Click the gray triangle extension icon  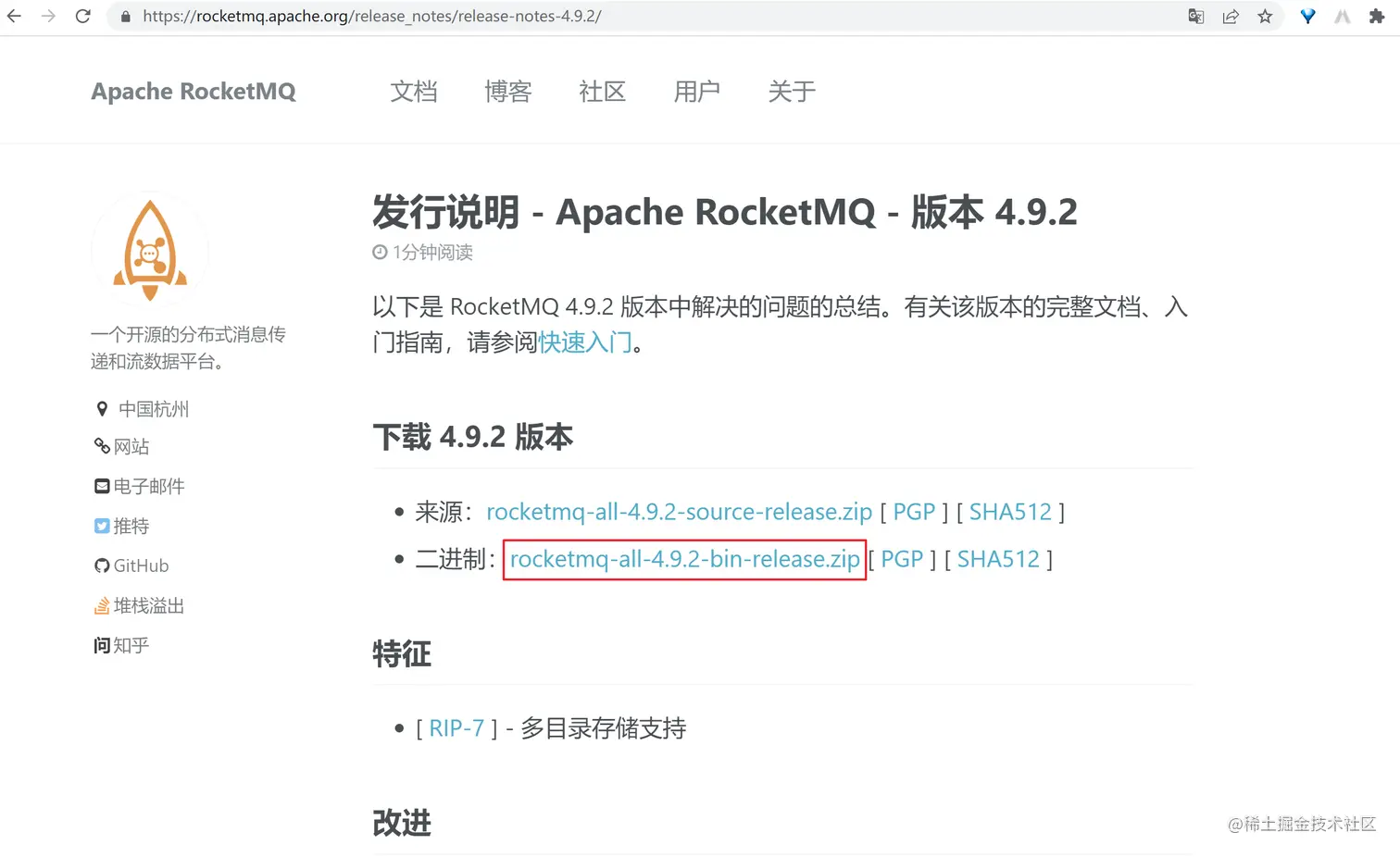1343,17
